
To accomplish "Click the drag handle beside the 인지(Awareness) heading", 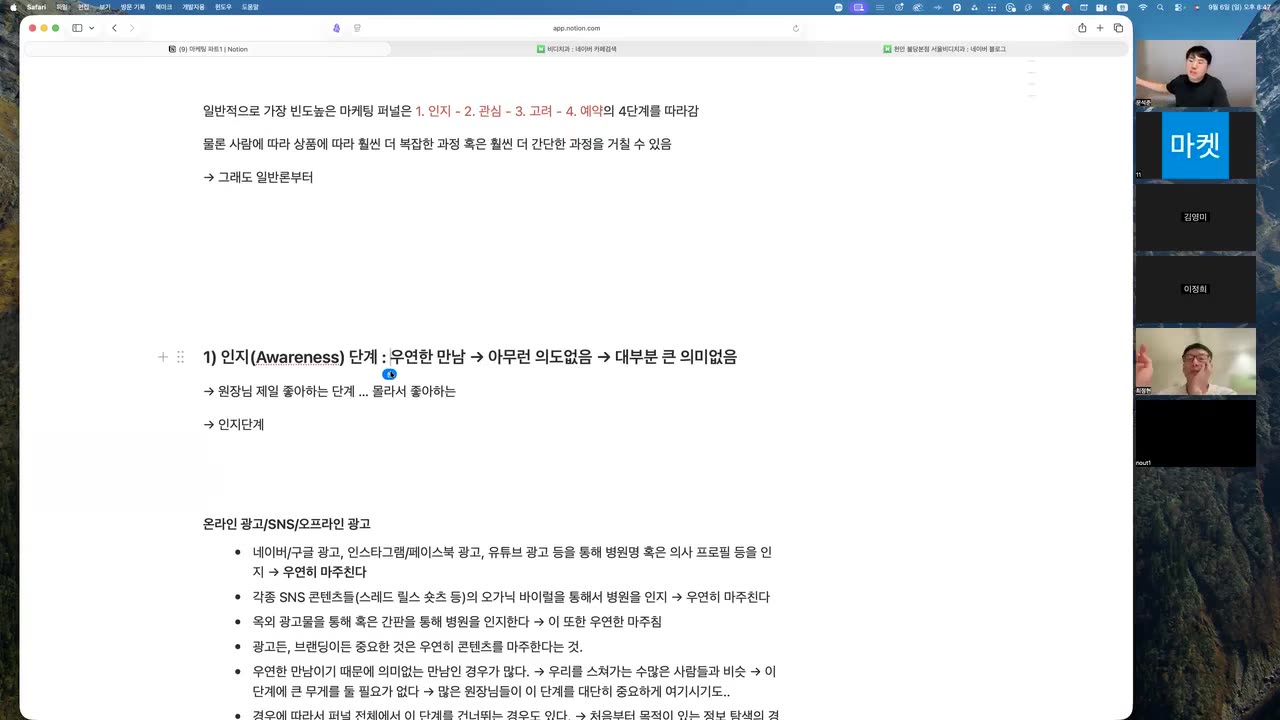I will [180, 357].
